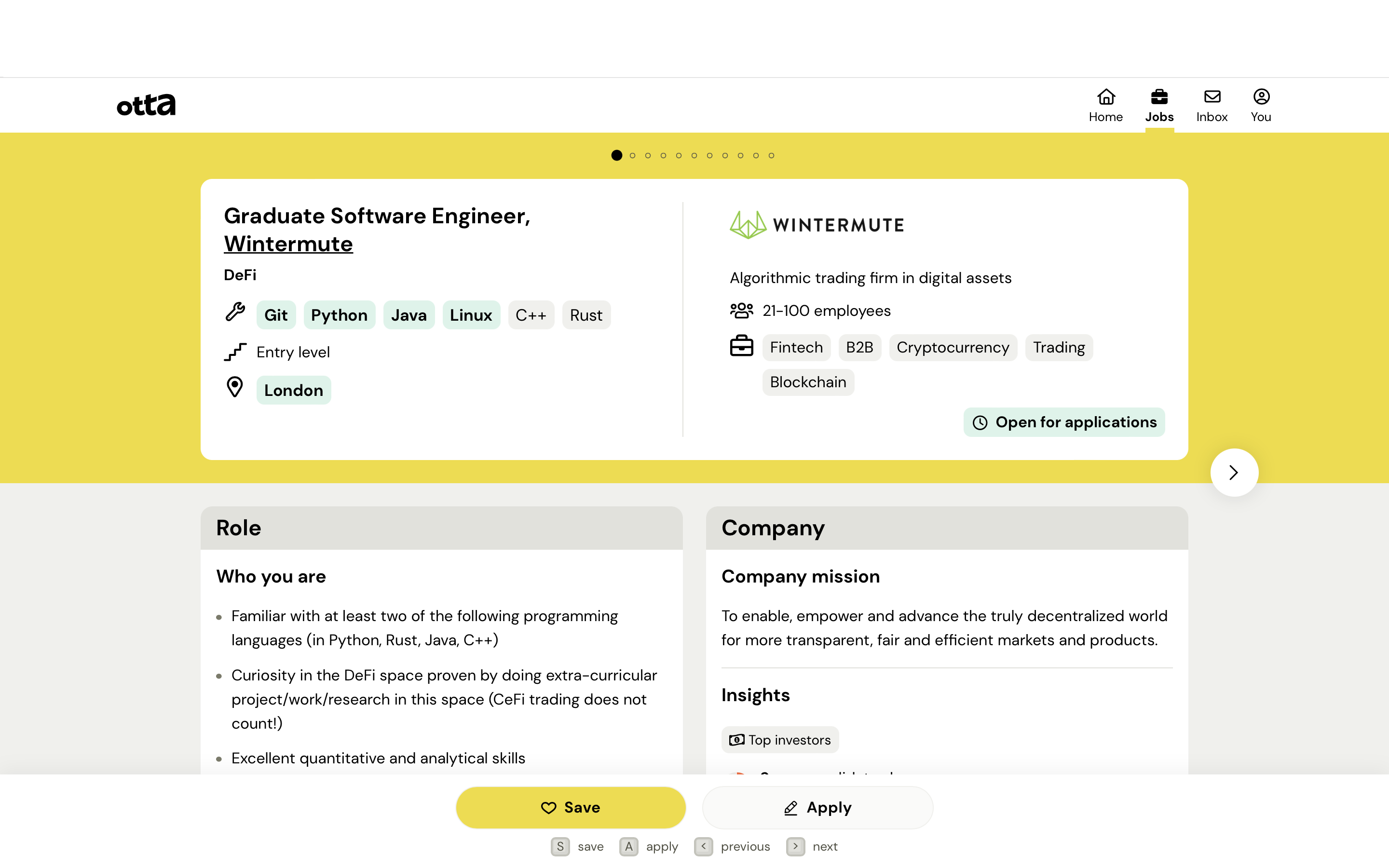
Task: Click the industry briefcase icon
Action: [741, 346]
